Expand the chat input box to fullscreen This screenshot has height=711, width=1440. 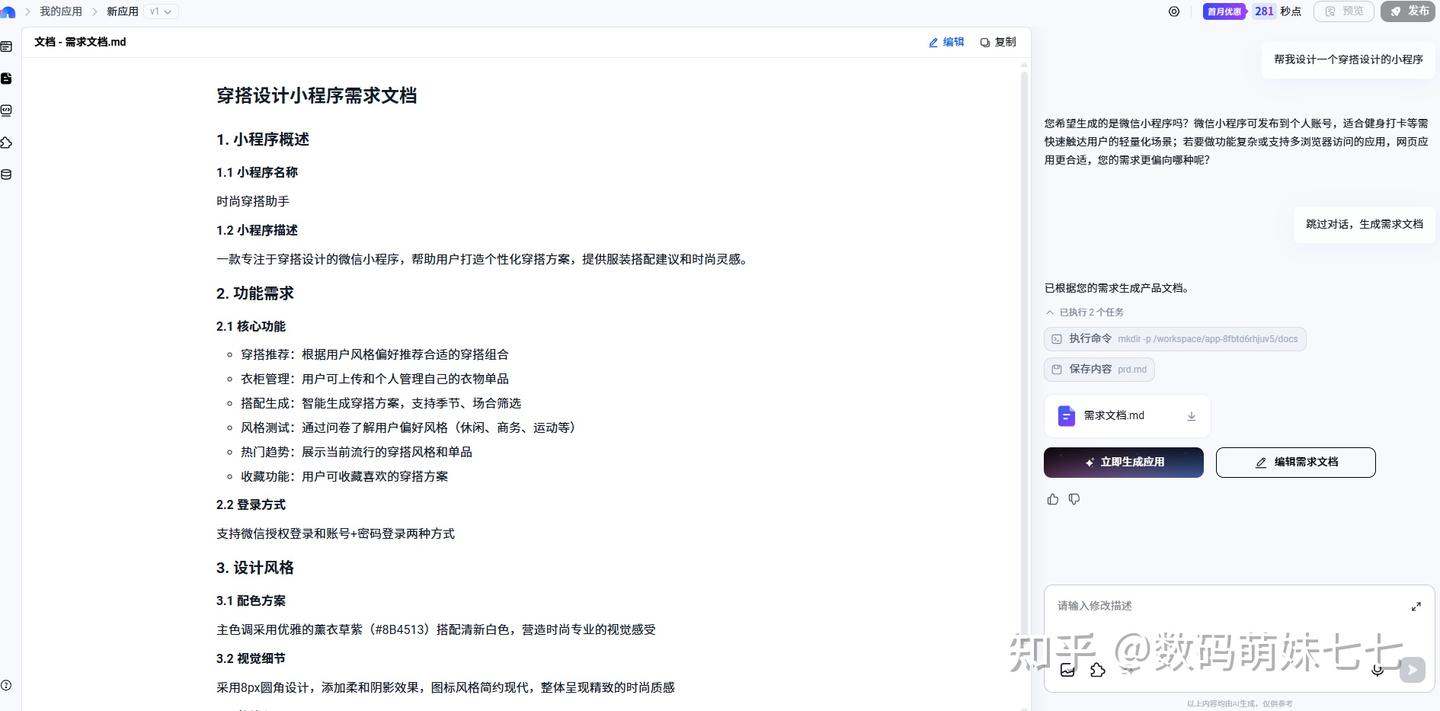point(1416,606)
